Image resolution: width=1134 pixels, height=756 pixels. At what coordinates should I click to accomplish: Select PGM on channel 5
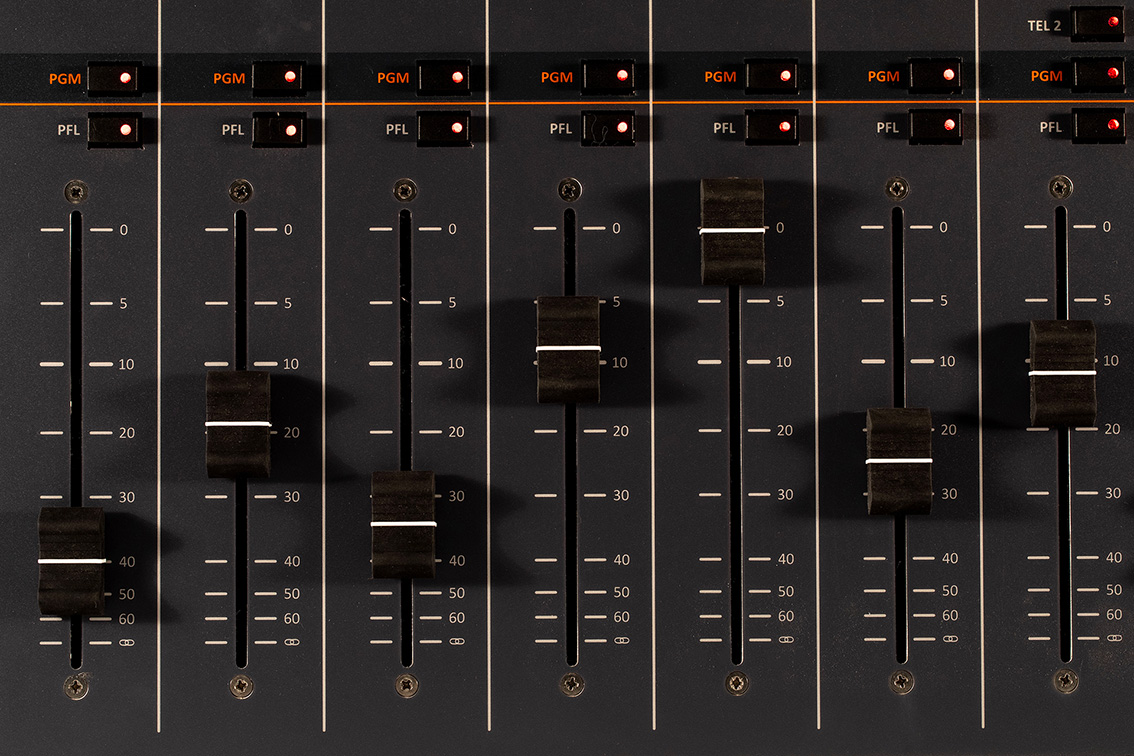click(773, 76)
